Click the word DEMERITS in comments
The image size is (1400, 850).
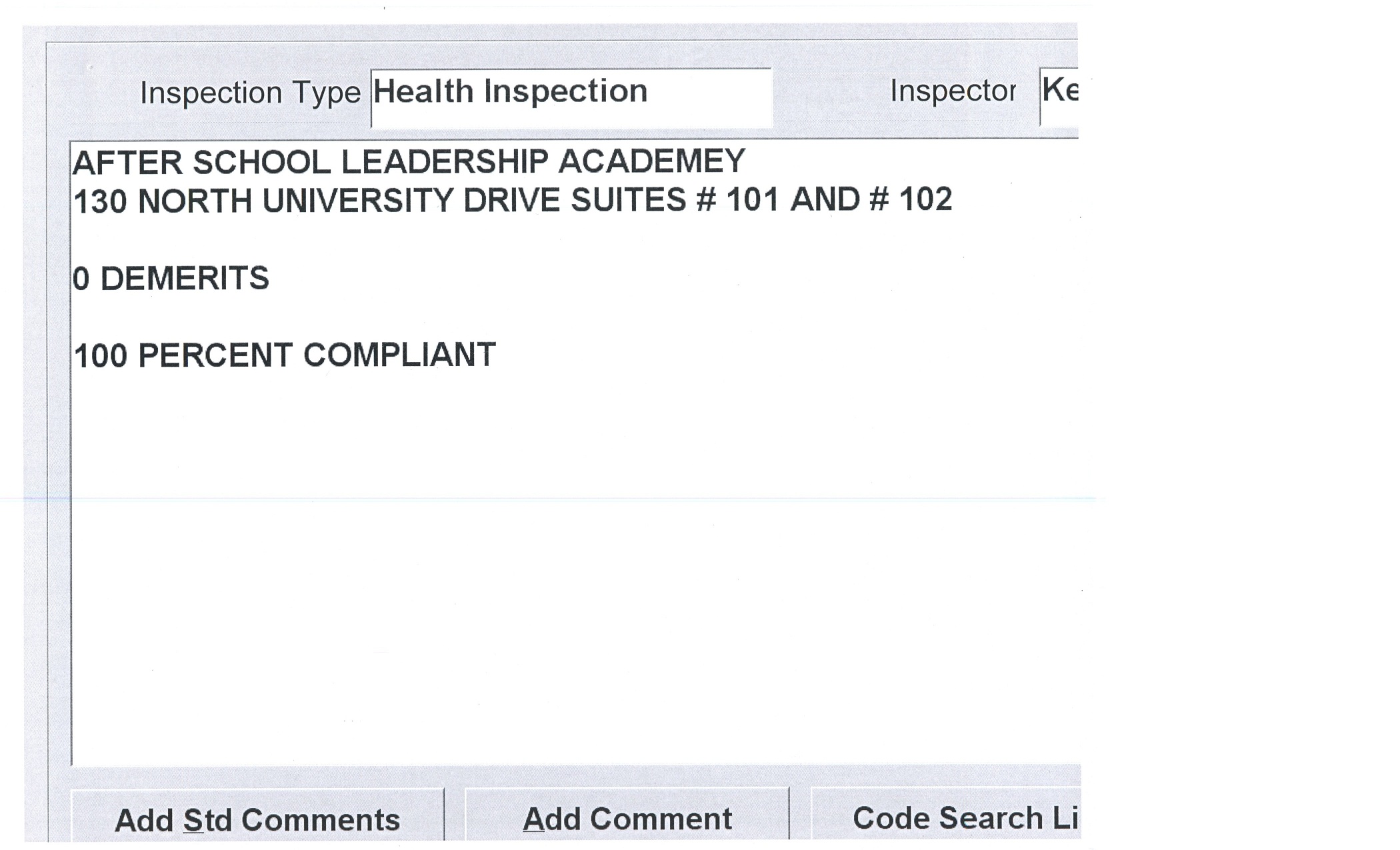(x=185, y=278)
